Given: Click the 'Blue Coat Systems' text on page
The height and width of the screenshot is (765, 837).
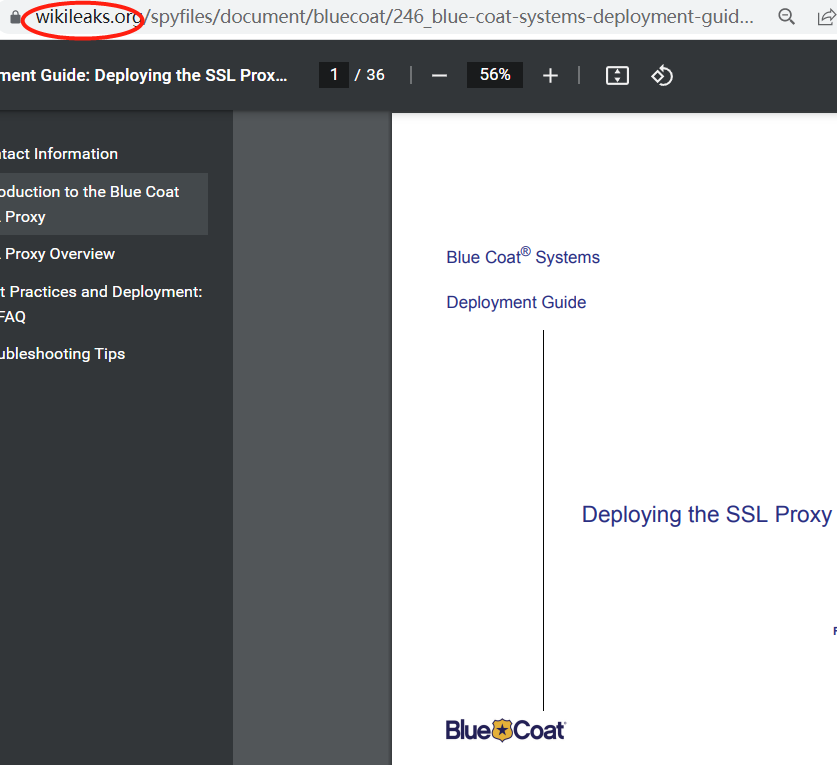Looking at the screenshot, I should pyautogui.click(x=523, y=256).
